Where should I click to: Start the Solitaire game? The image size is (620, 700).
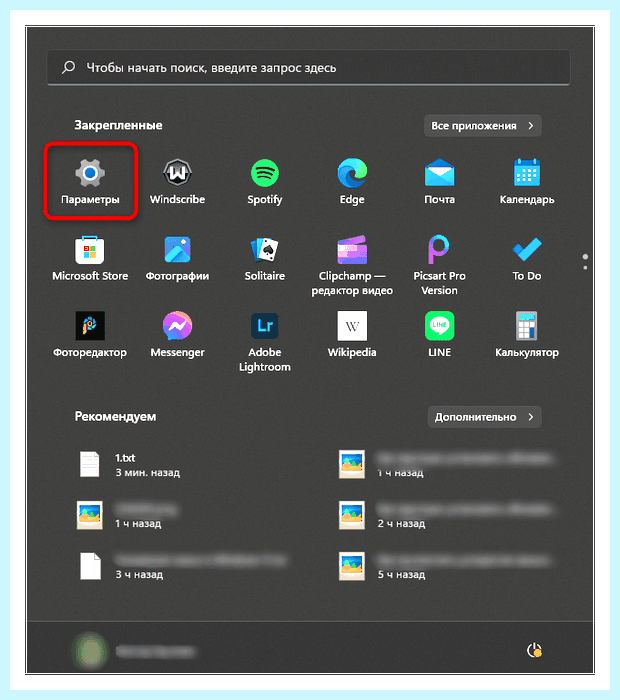[265, 258]
